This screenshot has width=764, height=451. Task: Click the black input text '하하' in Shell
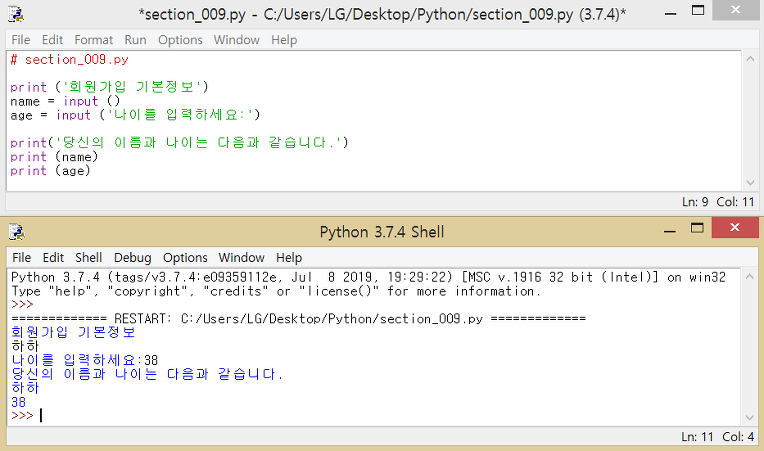(x=25, y=346)
